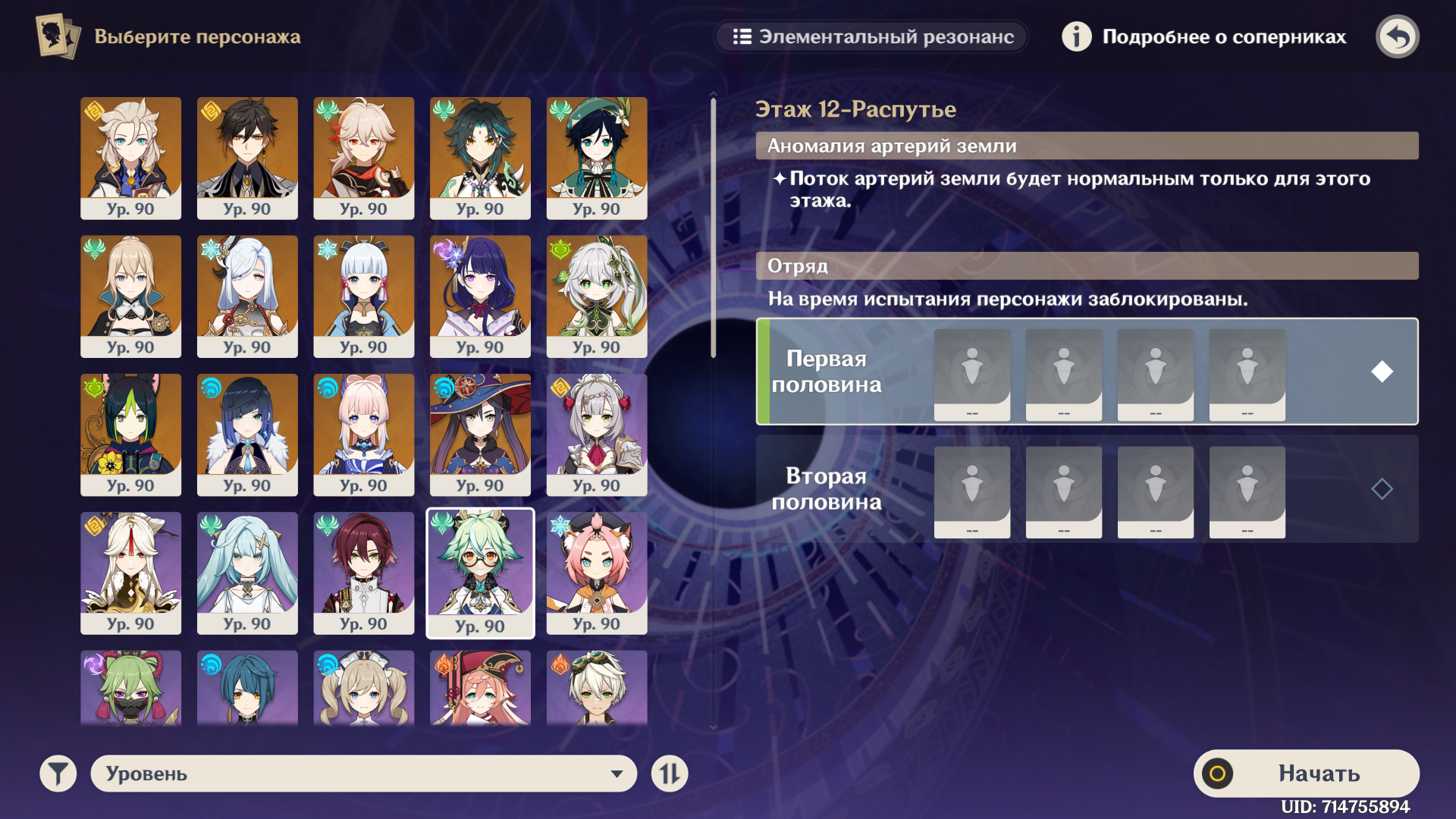The image size is (1456, 819).
Task: Click the back arrow return icon
Action: click(x=1398, y=36)
